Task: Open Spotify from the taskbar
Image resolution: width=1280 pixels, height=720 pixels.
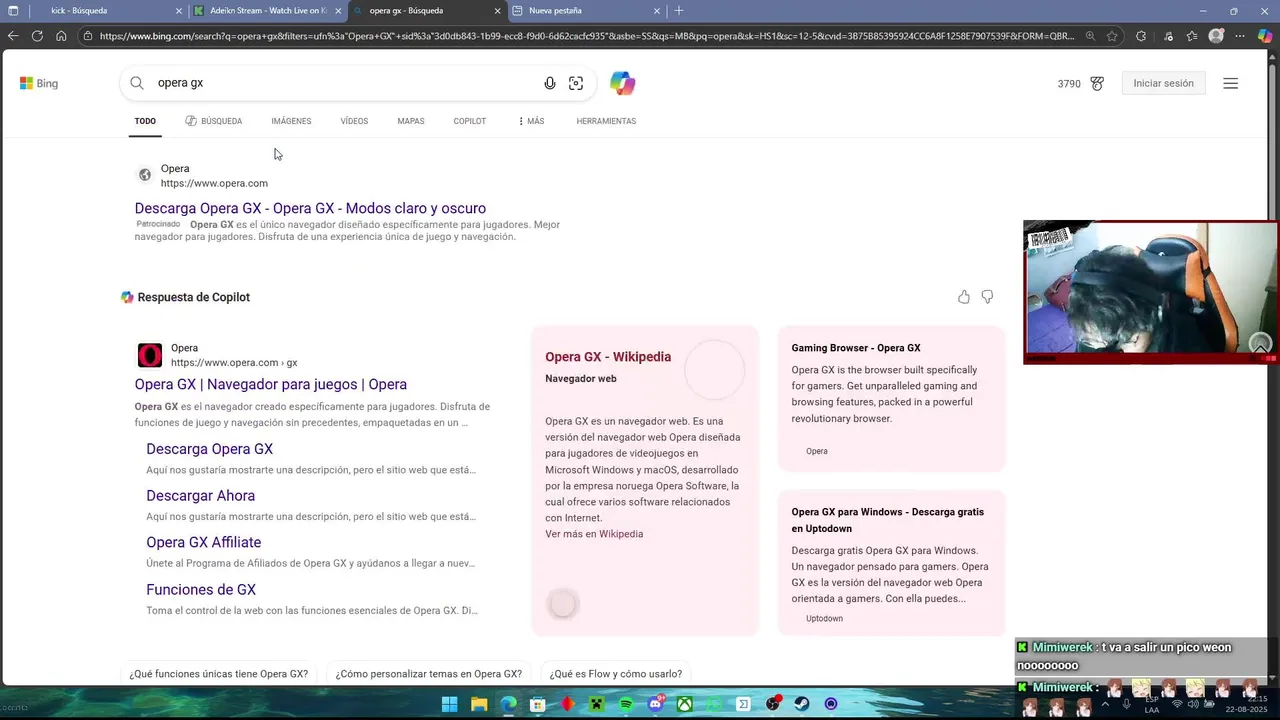Action: click(626, 704)
